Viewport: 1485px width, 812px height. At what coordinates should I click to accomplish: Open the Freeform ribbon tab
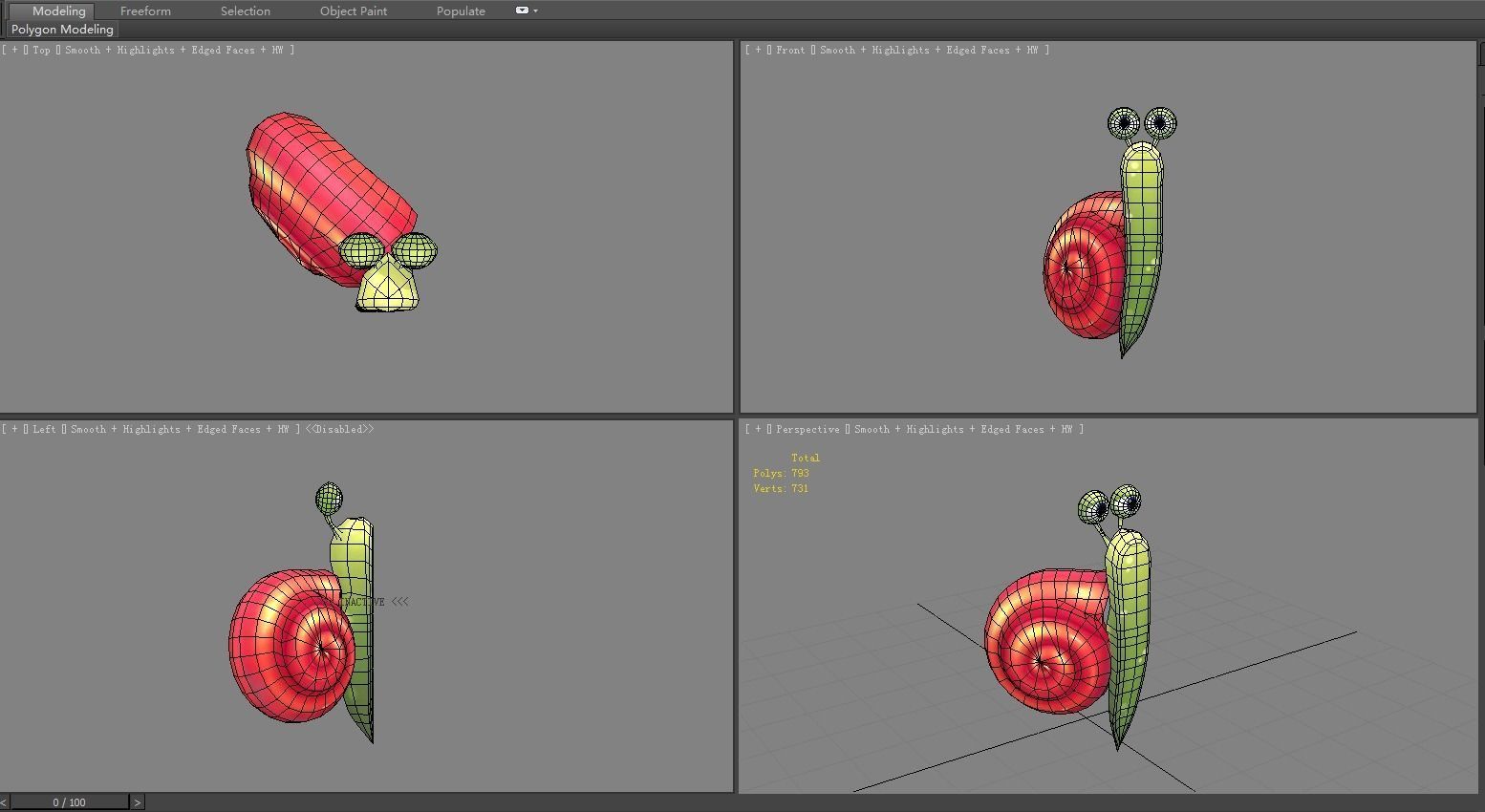(x=145, y=11)
